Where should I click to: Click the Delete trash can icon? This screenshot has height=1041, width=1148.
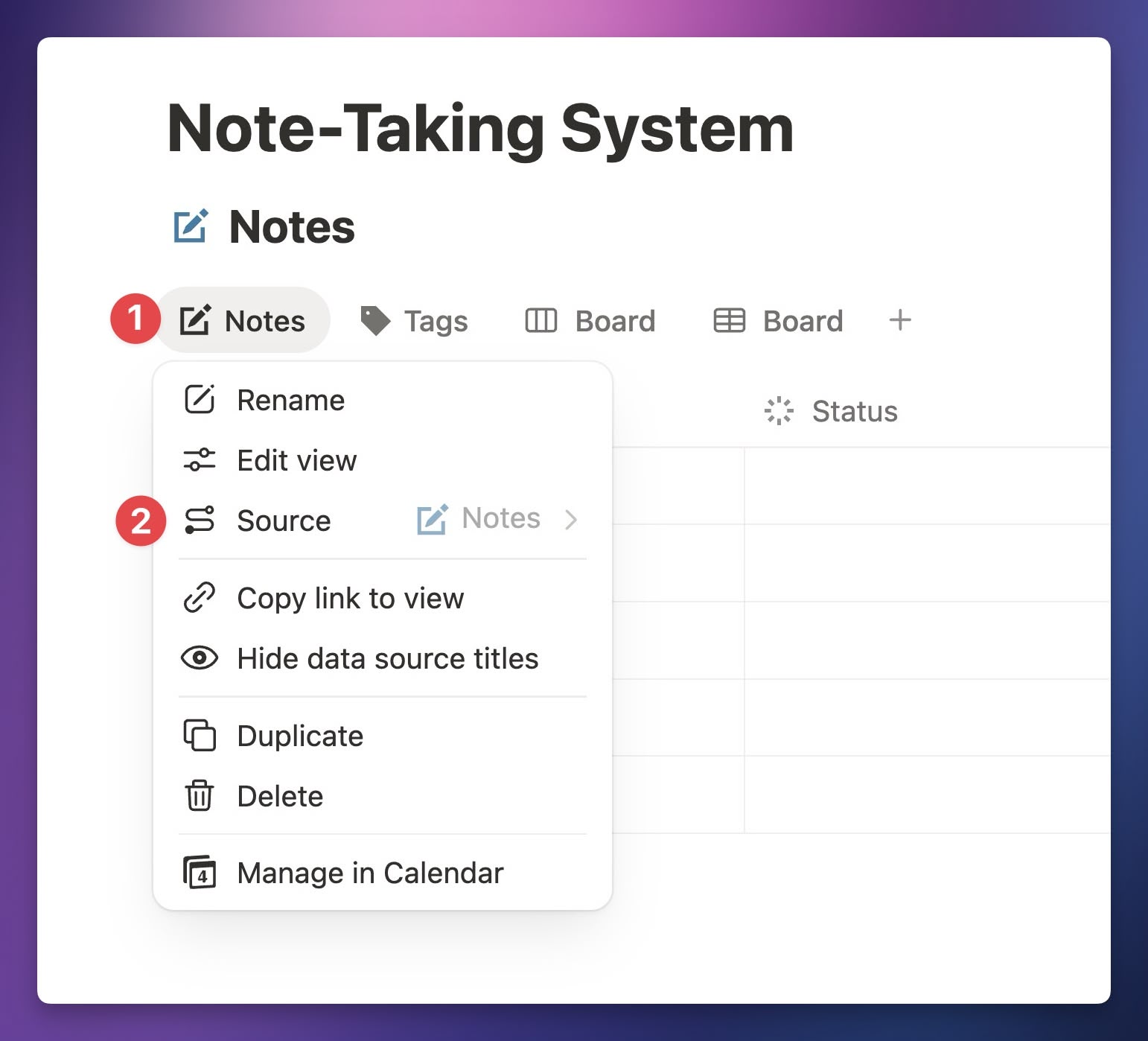(200, 795)
